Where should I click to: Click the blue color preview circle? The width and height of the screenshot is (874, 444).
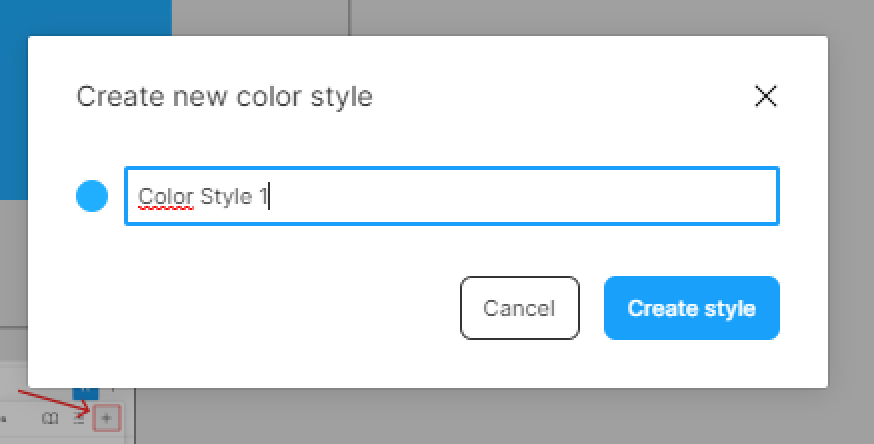pyautogui.click(x=92, y=196)
